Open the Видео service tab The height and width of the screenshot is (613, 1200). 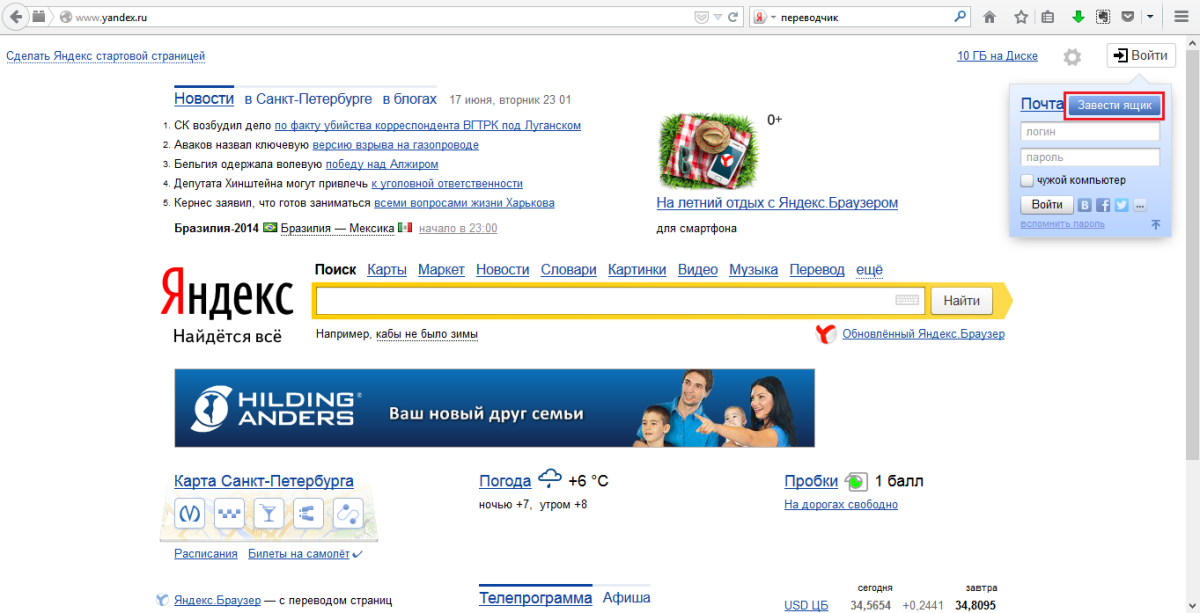(x=698, y=270)
